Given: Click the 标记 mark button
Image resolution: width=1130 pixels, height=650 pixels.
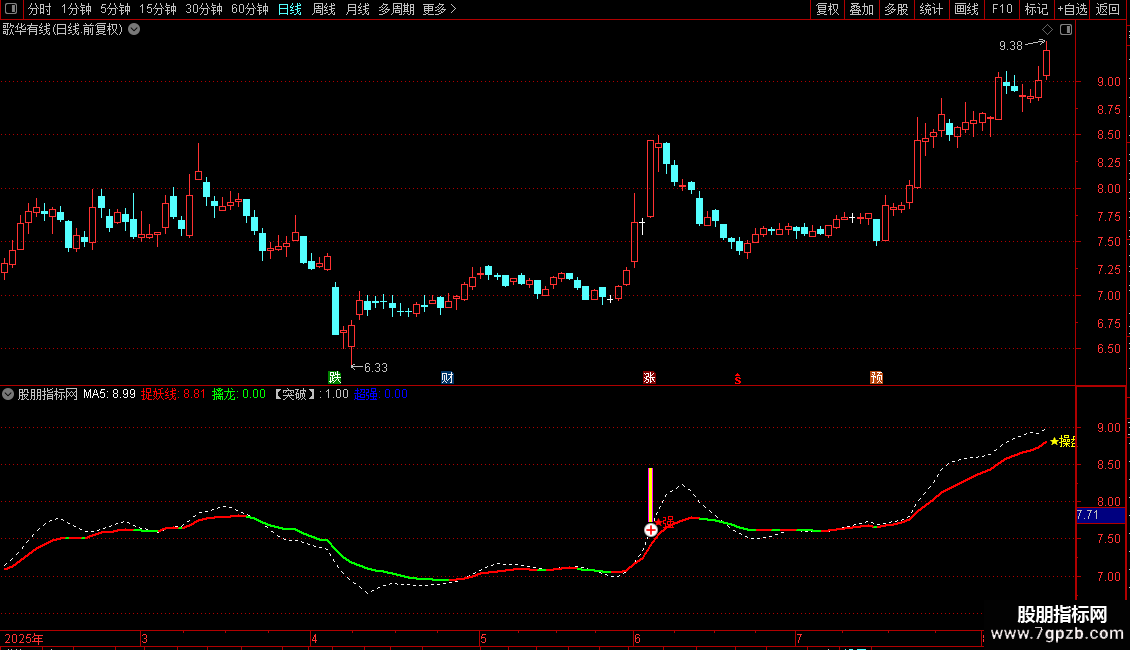Looking at the screenshot, I should tap(1036, 9).
